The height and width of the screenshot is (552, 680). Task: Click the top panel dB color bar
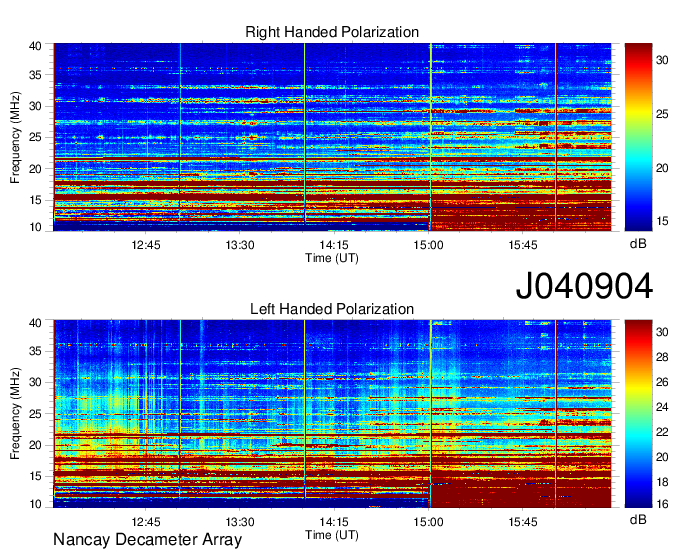tap(638, 137)
